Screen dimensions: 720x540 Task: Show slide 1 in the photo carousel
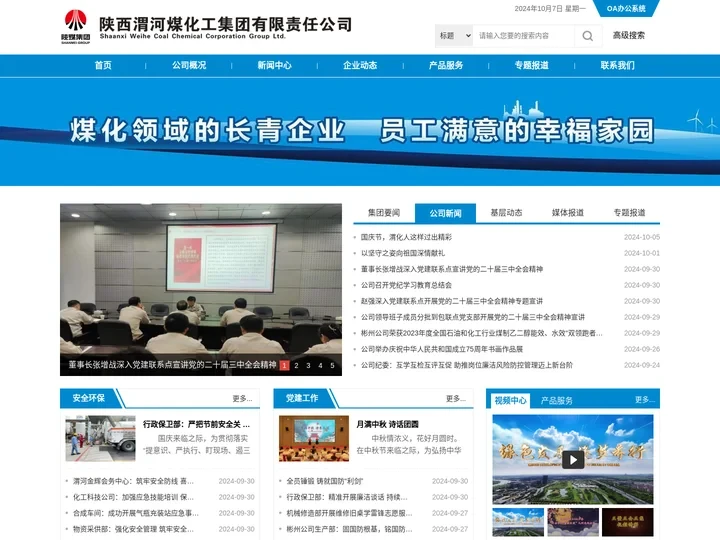tap(284, 366)
